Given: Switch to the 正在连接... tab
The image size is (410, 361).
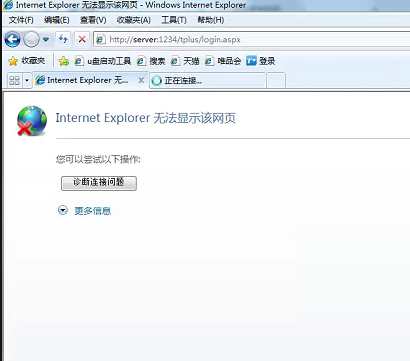Looking at the screenshot, I should click(x=208, y=81).
